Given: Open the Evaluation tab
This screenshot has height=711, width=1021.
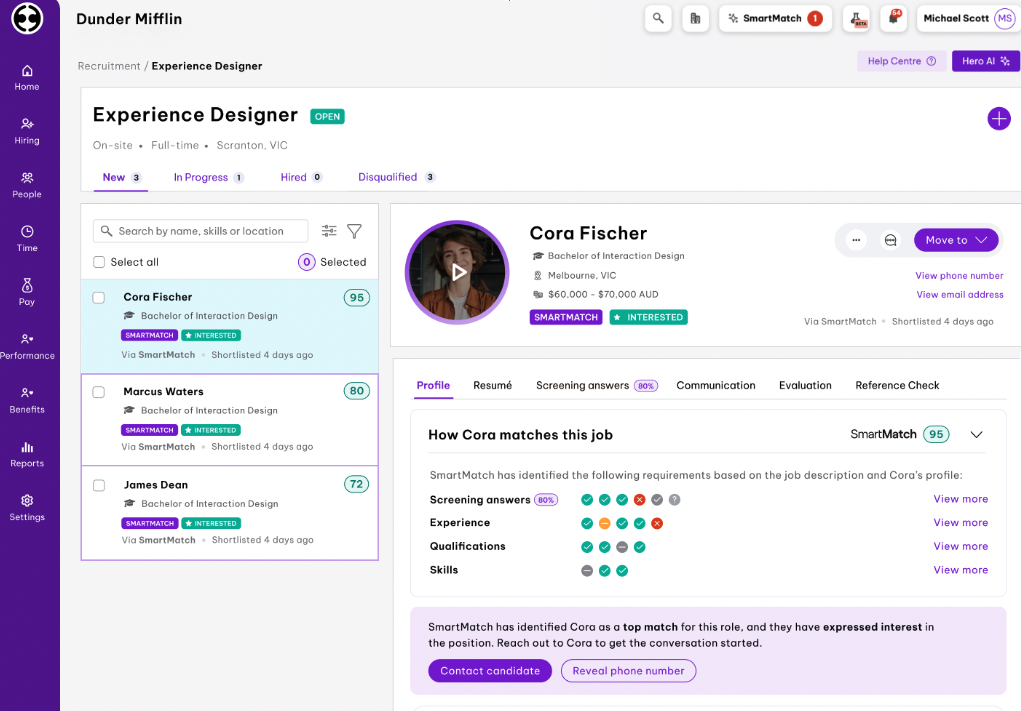Looking at the screenshot, I should coord(805,385).
